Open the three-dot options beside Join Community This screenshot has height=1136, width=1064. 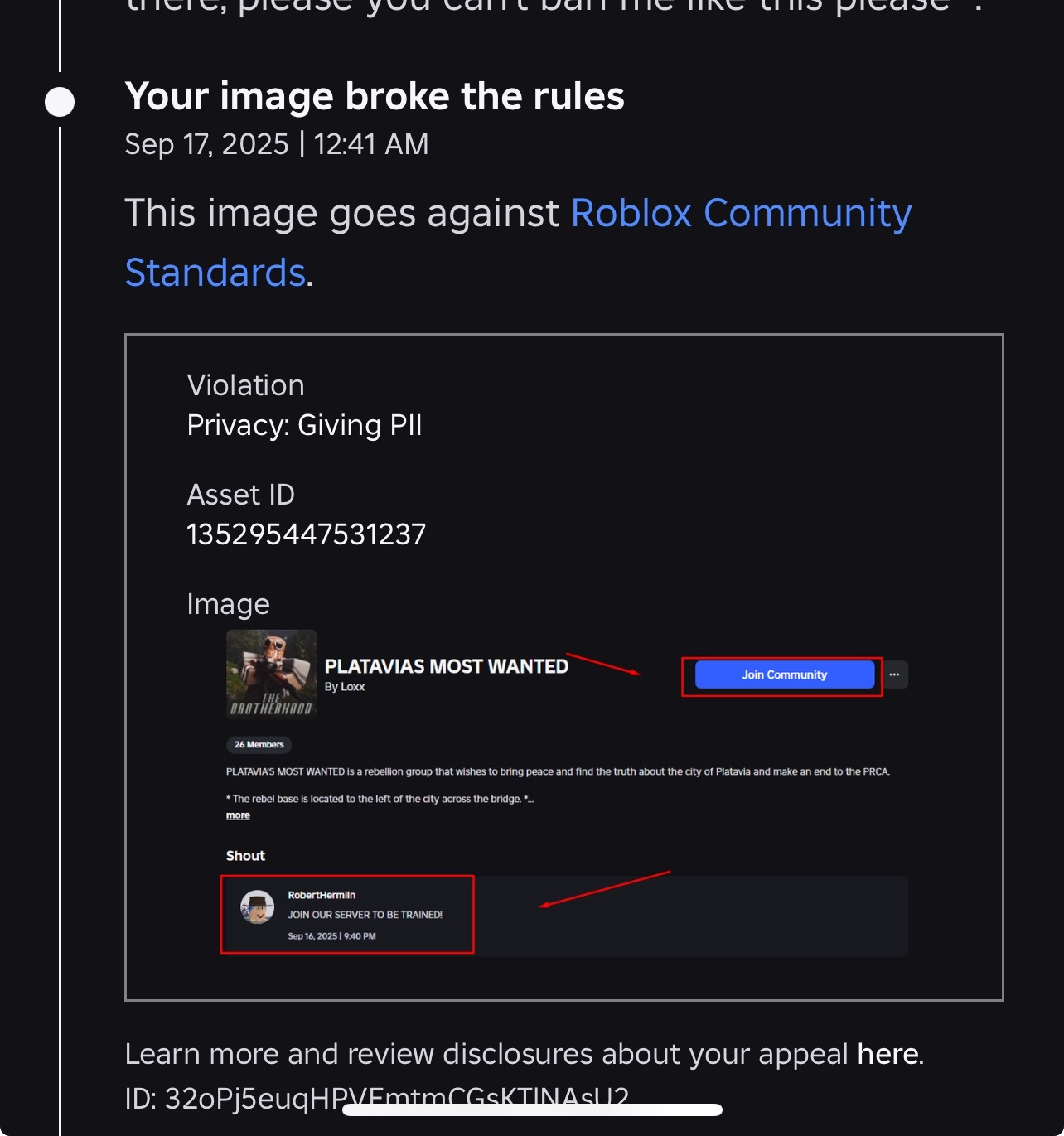(894, 674)
